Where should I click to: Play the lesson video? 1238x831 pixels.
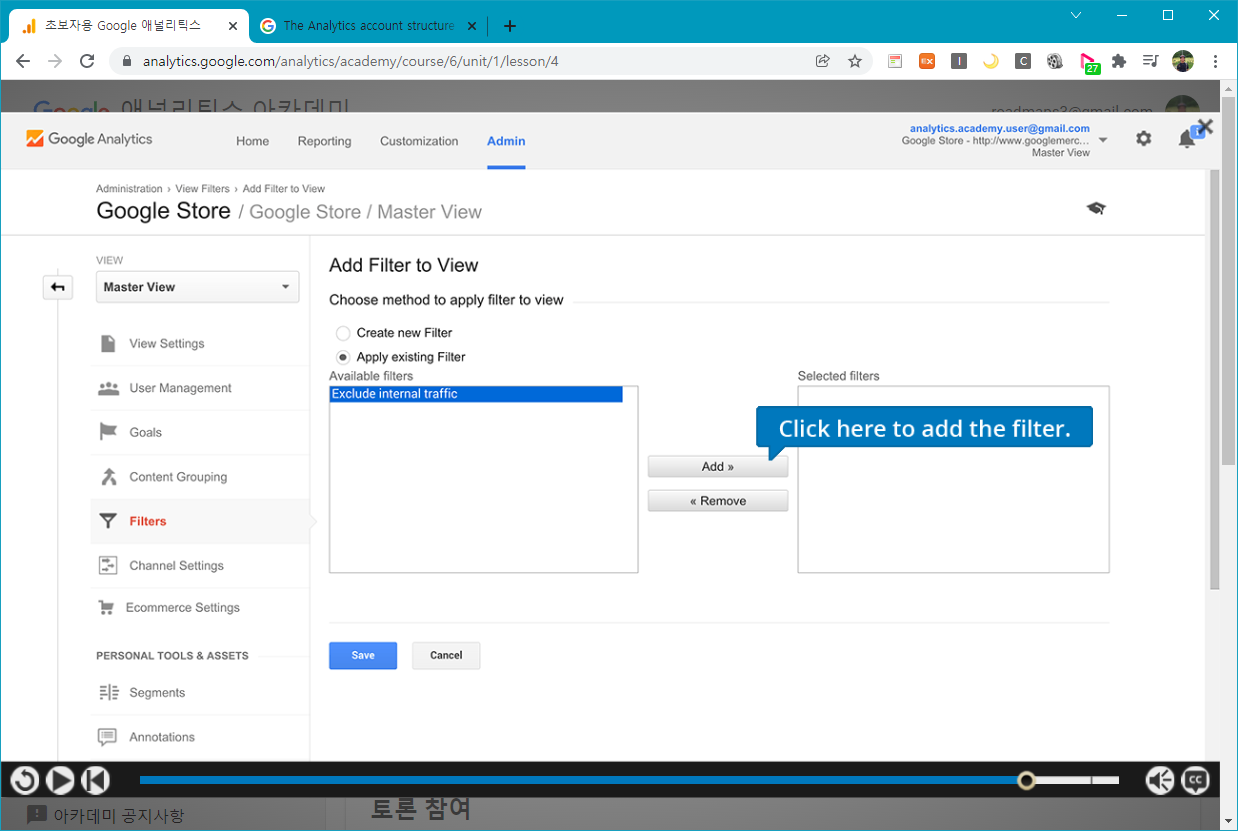click(x=60, y=780)
